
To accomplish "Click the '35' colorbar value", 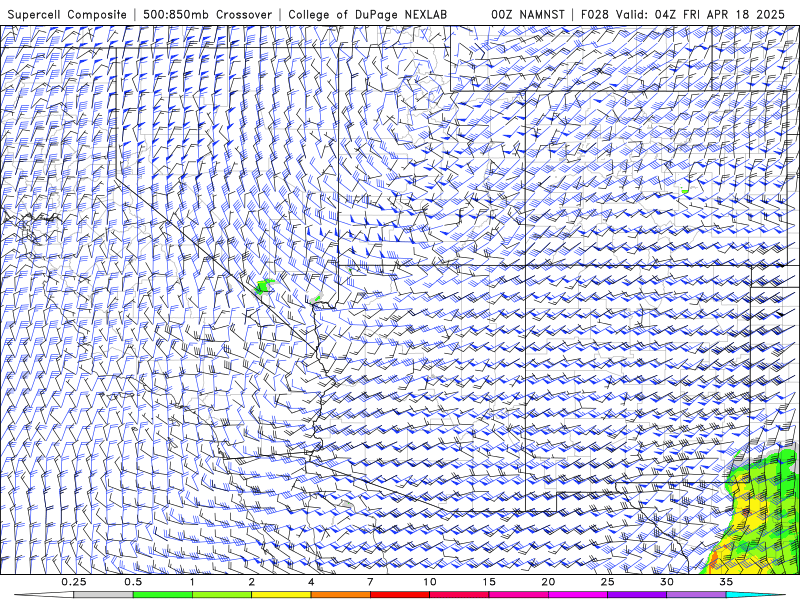I will coord(726,582).
